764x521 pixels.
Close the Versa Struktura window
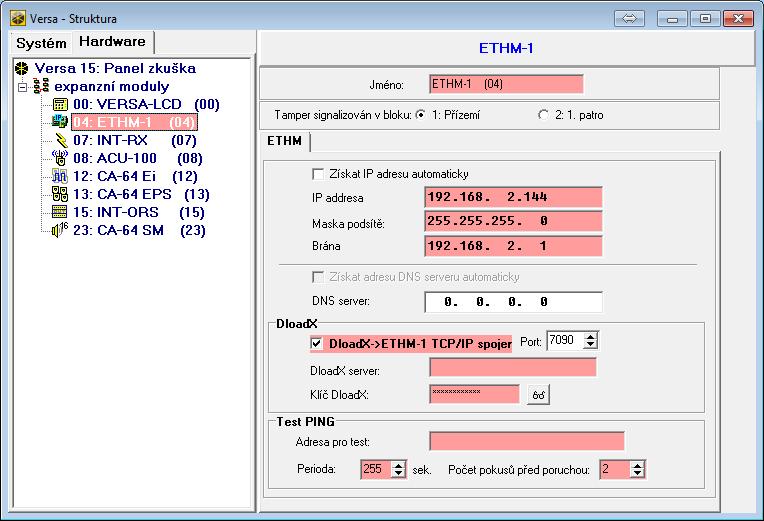pyautogui.click(x=738, y=19)
